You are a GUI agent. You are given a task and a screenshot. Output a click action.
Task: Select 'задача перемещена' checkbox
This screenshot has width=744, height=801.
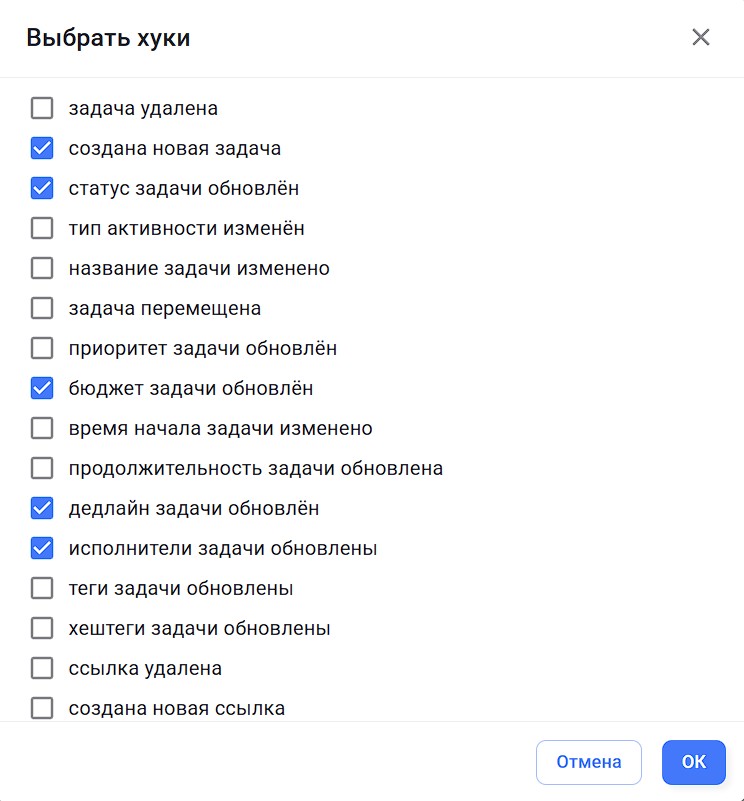(x=42, y=308)
